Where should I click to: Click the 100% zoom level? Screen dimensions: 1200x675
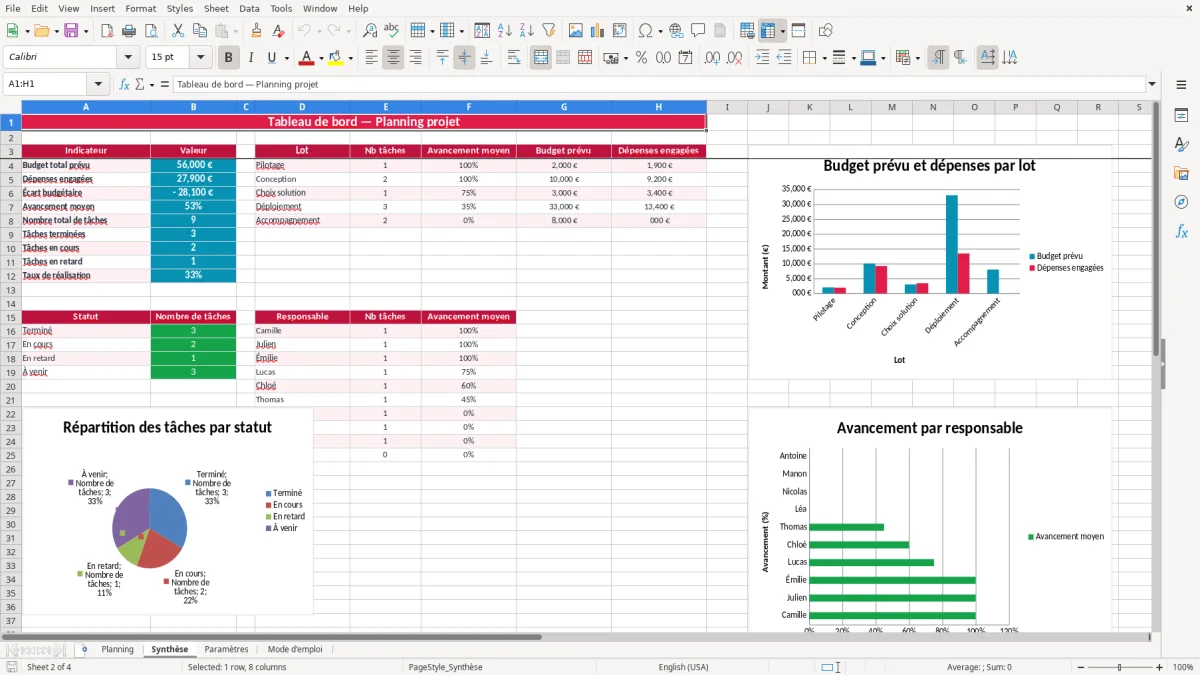[x=1183, y=667]
